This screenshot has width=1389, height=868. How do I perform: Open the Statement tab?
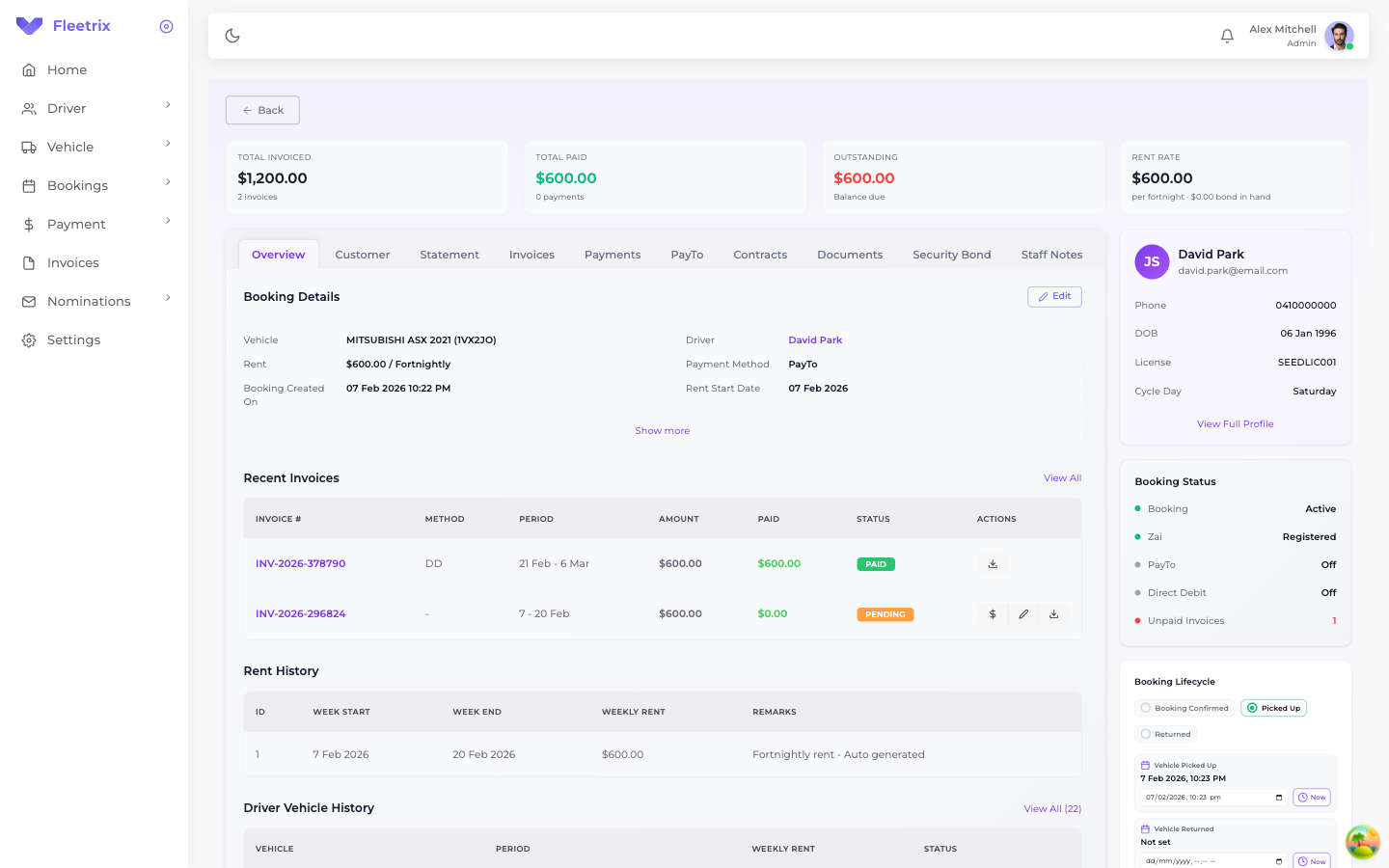click(449, 254)
